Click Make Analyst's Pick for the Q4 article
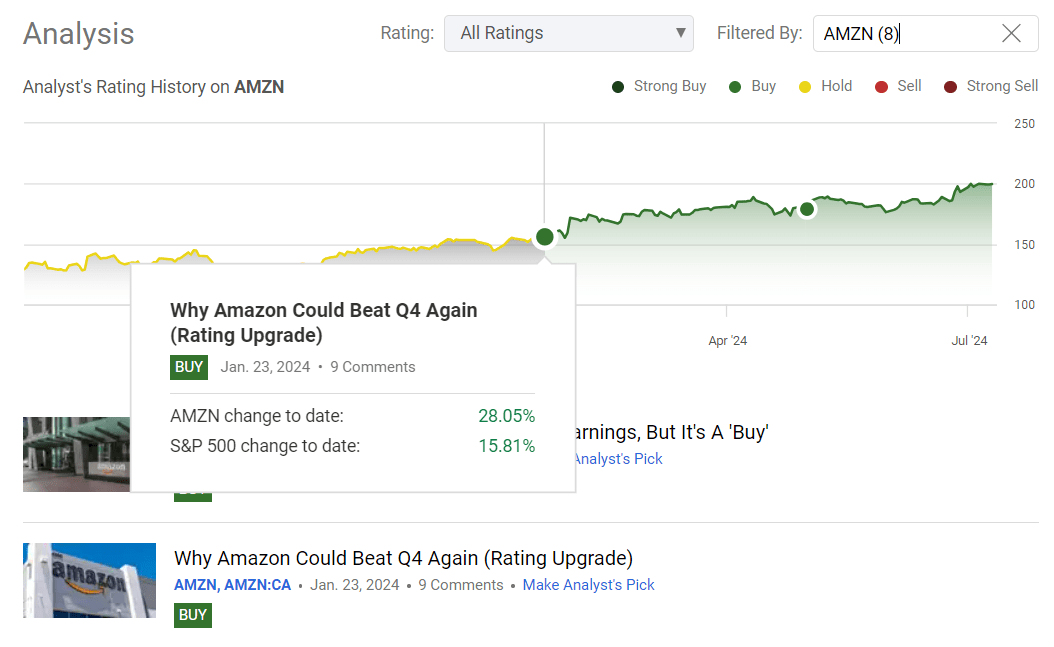This screenshot has width=1054, height=647. (588, 584)
